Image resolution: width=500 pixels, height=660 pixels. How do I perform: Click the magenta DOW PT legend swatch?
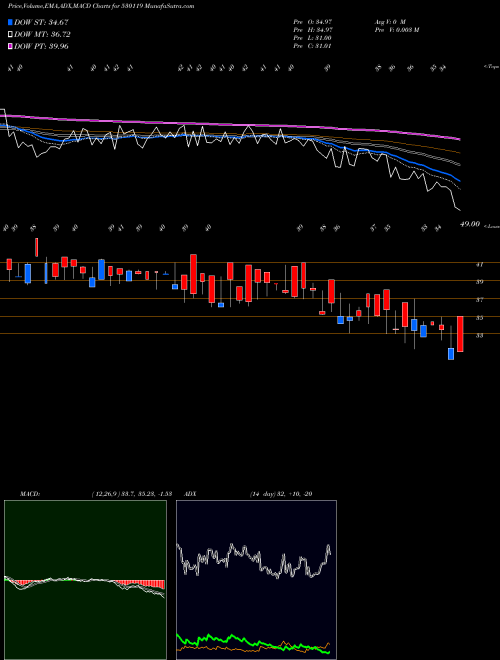pyautogui.click(x=11, y=46)
